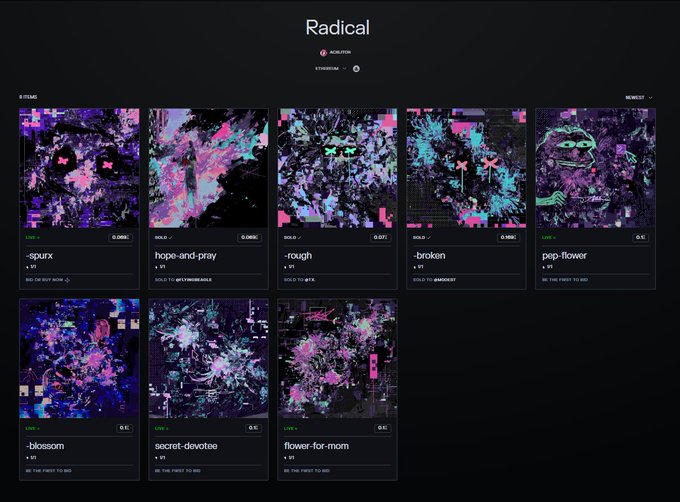Viewport: 680px width, 502px height.
Task: Open the -blossom artwork thumbnail
Action: tap(79, 359)
